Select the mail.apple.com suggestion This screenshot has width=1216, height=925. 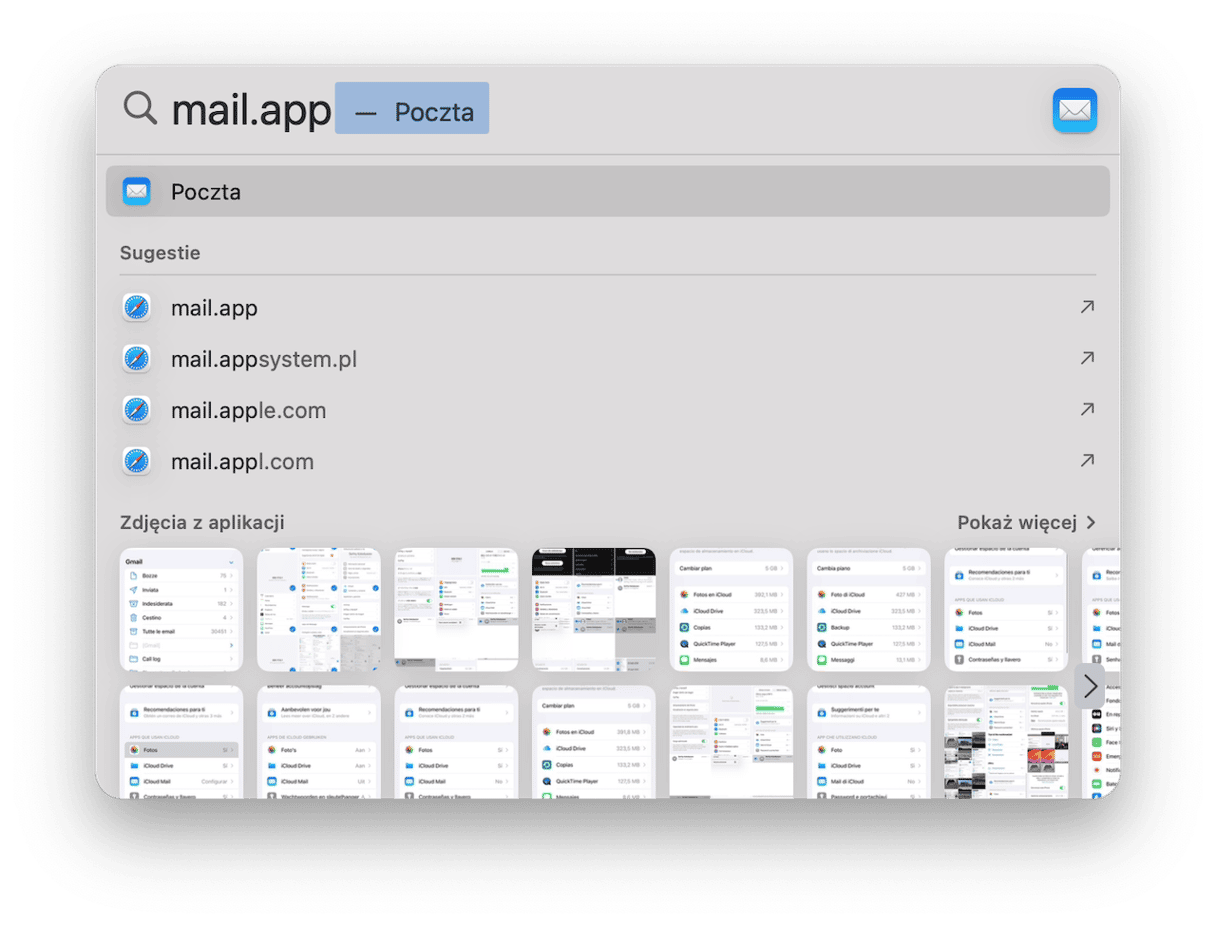click(x=607, y=410)
